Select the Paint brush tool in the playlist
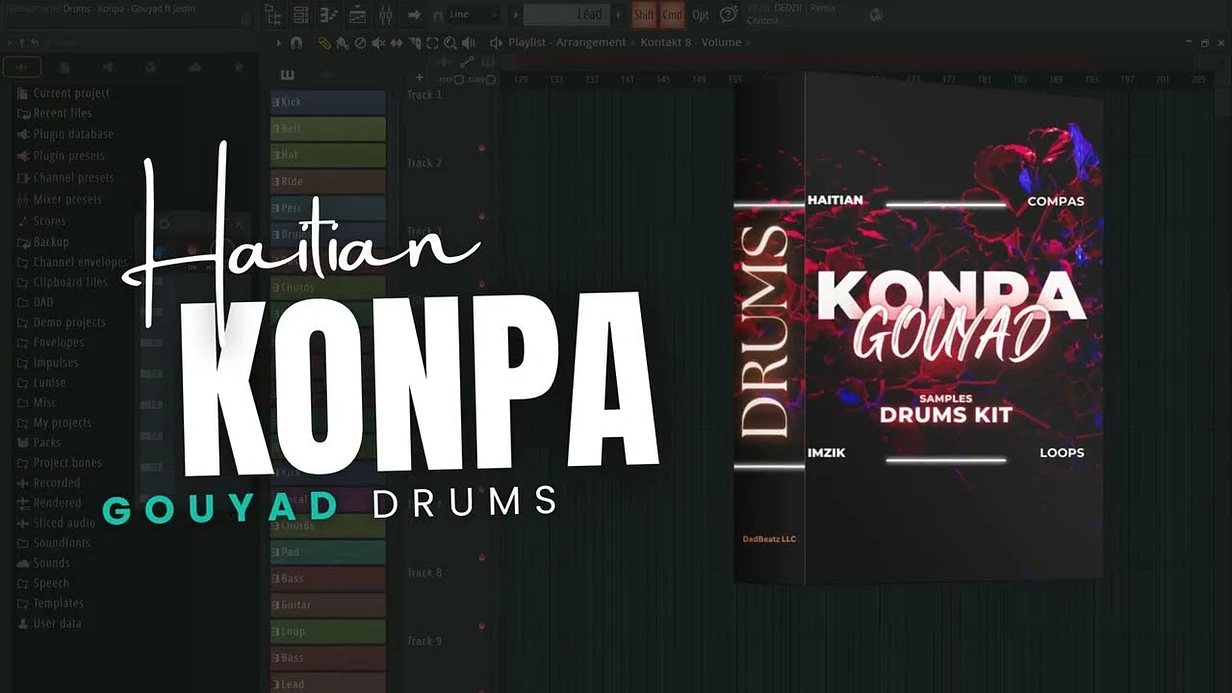 (342, 43)
